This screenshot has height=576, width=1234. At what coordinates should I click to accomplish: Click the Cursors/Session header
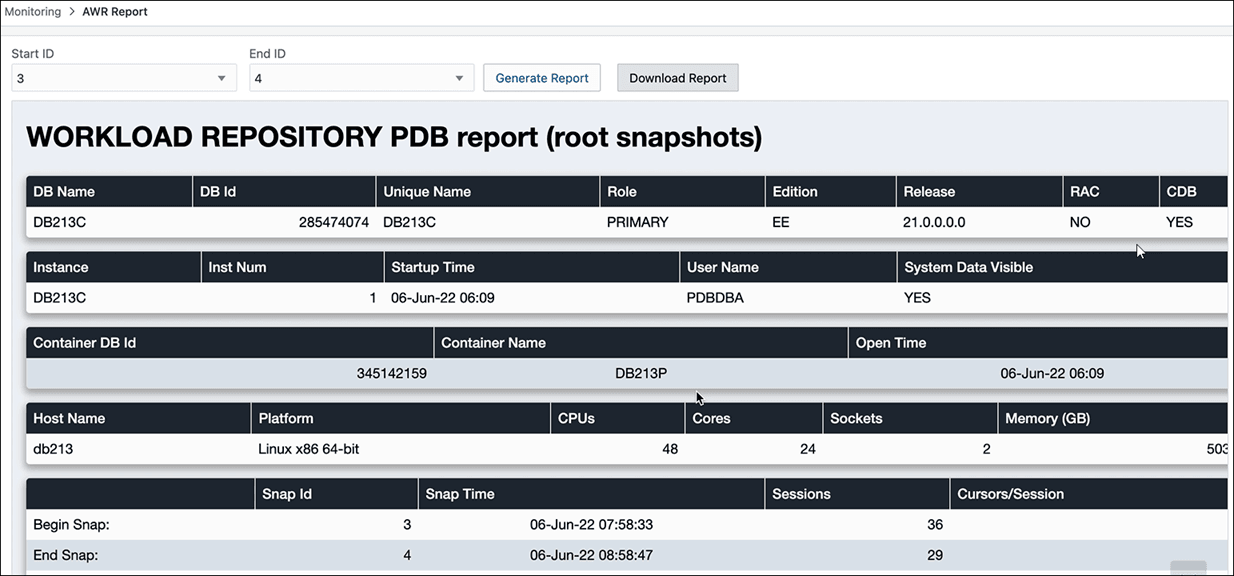point(1089,493)
